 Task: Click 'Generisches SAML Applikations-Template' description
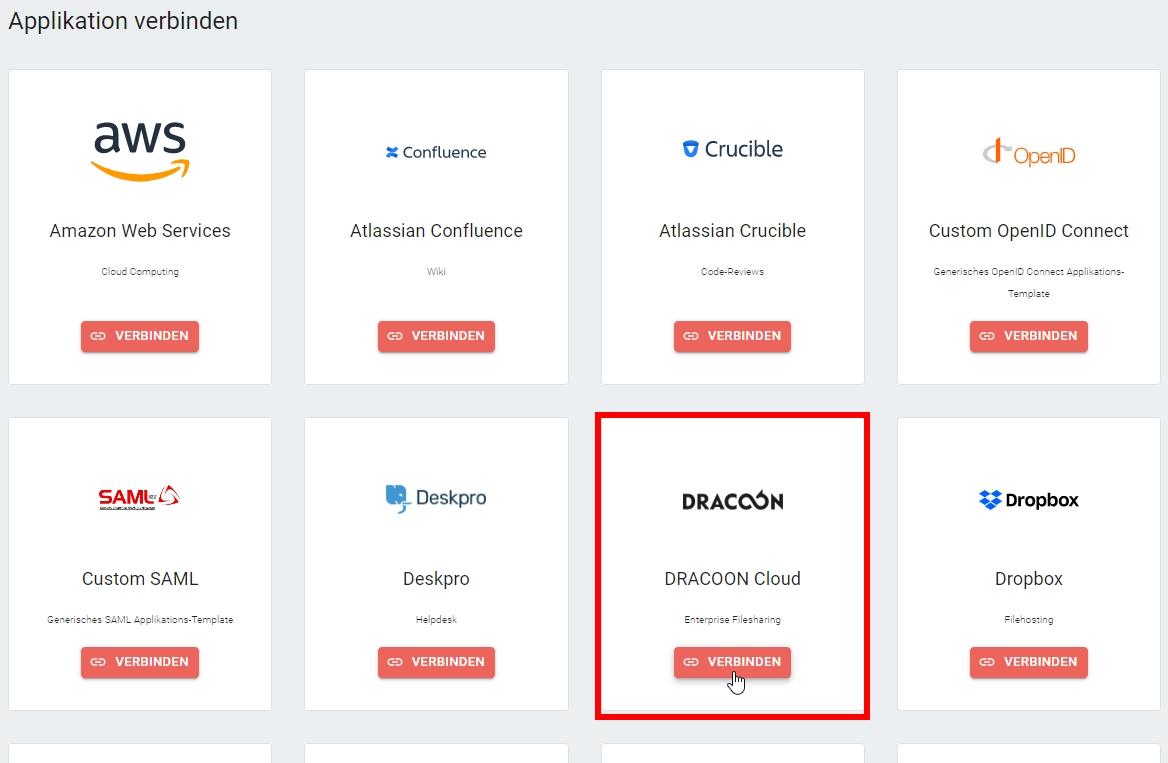point(140,620)
